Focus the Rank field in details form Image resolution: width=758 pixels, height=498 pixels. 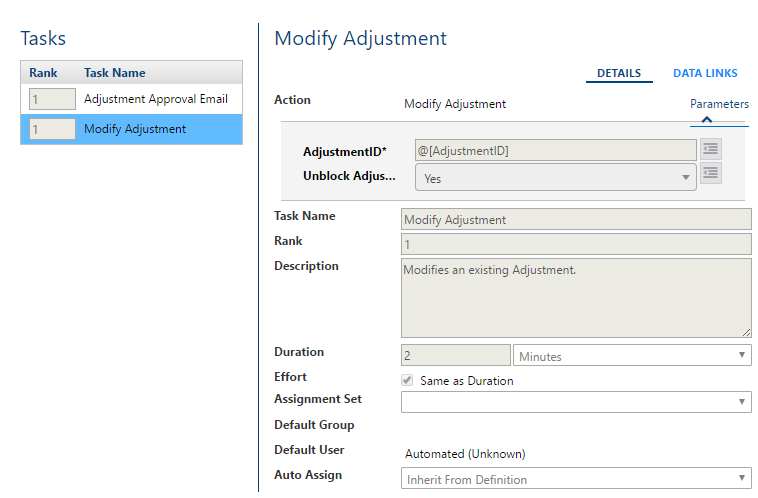tap(575, 245)
